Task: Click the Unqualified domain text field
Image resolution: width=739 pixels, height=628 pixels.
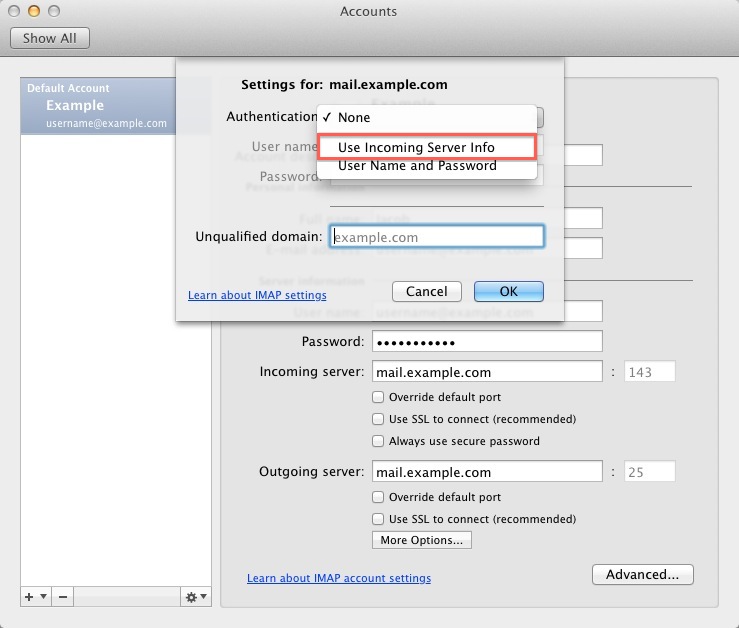Action: 436,237
